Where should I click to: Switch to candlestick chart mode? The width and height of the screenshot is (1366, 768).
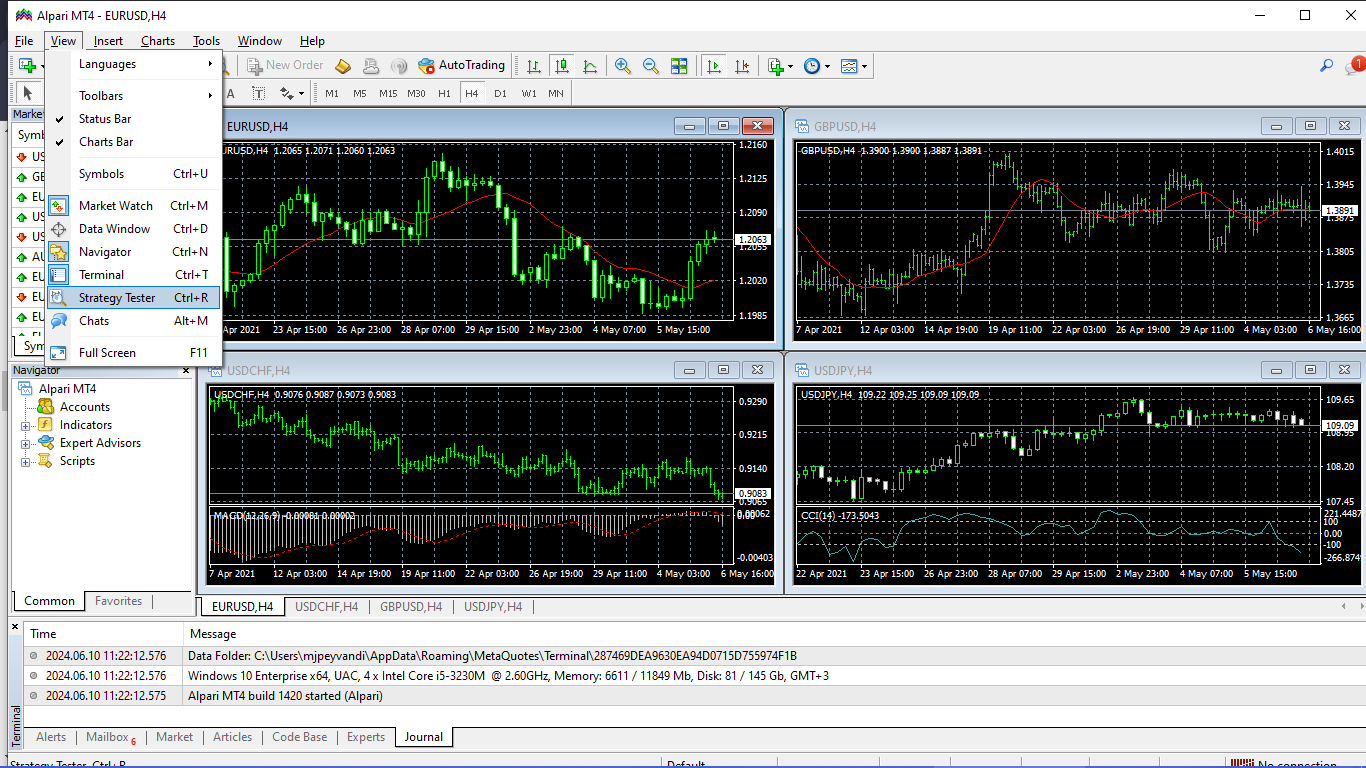(562, 66)
